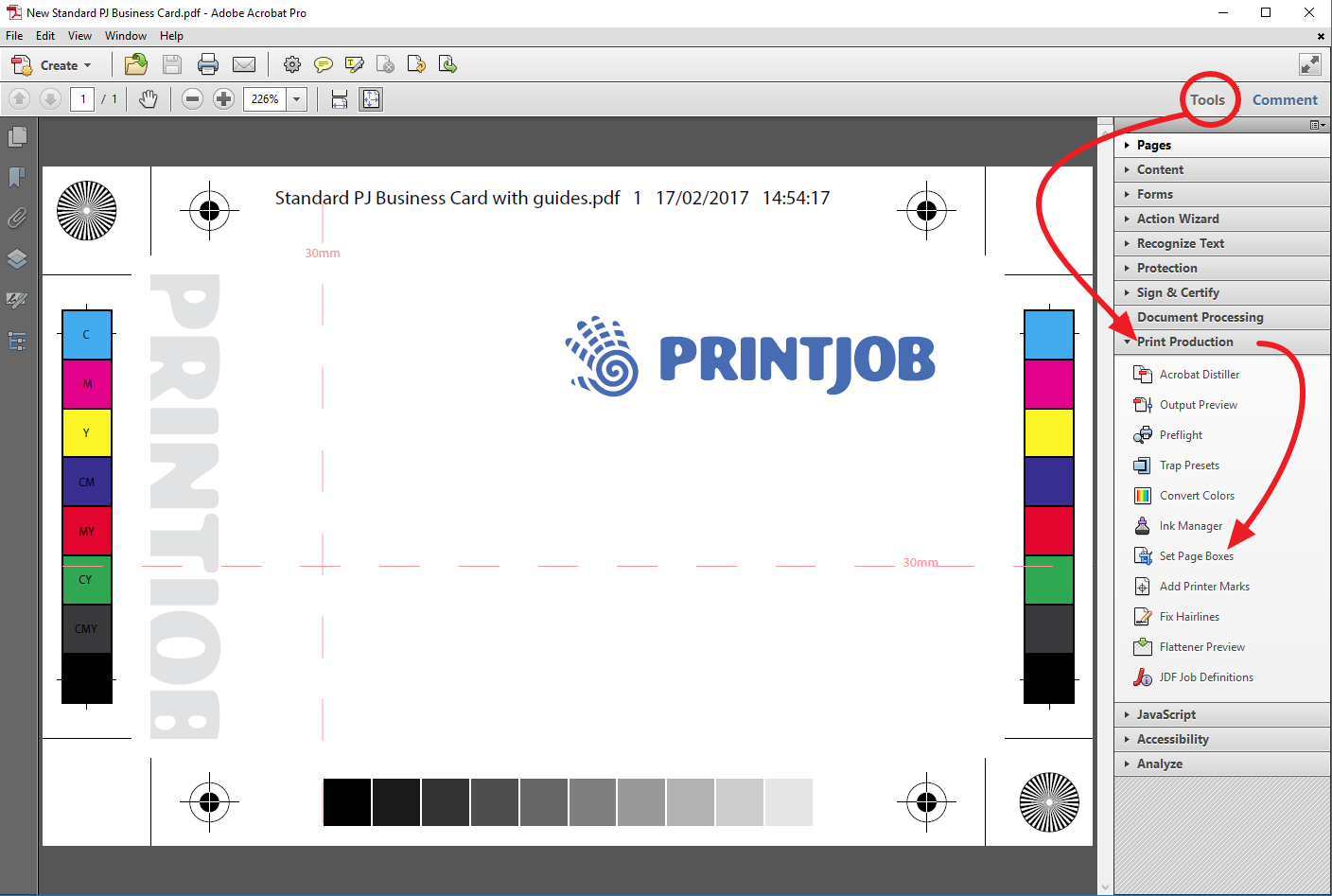Open the Document Processing section
The image size is (1332, 896).
pyautogui.click(x=1222, y=317)
